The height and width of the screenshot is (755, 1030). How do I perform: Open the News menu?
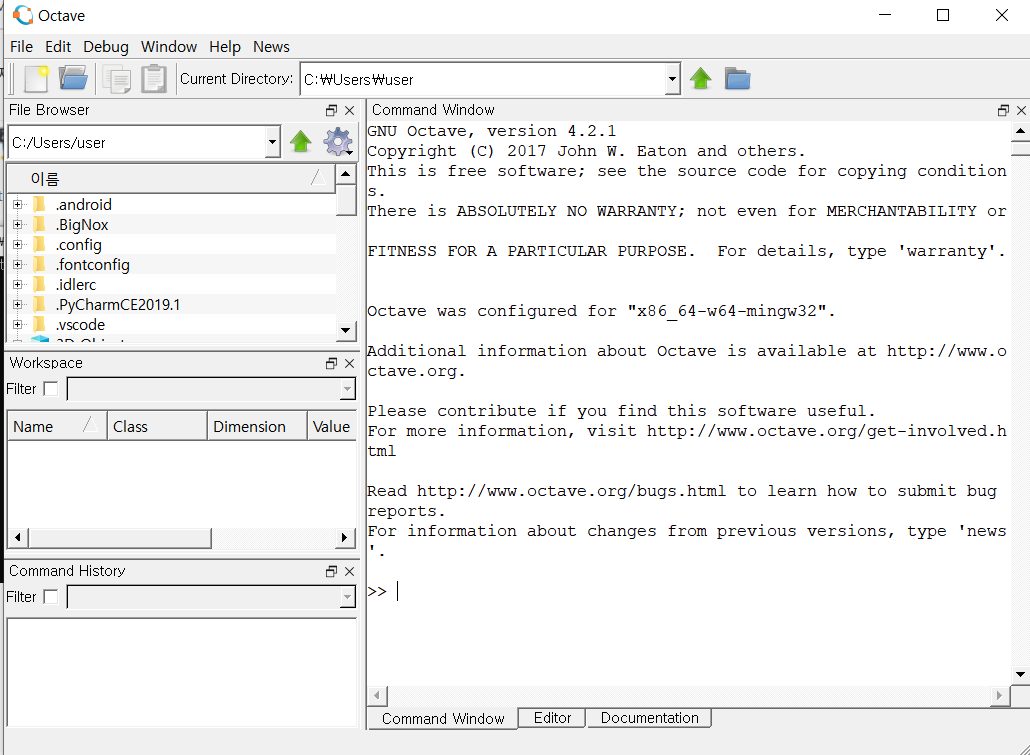coord(271,47)
